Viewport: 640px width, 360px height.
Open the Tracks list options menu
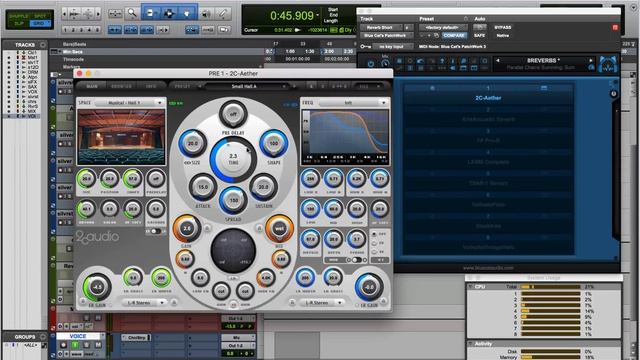pyautogui.click(x=43, y=44)
